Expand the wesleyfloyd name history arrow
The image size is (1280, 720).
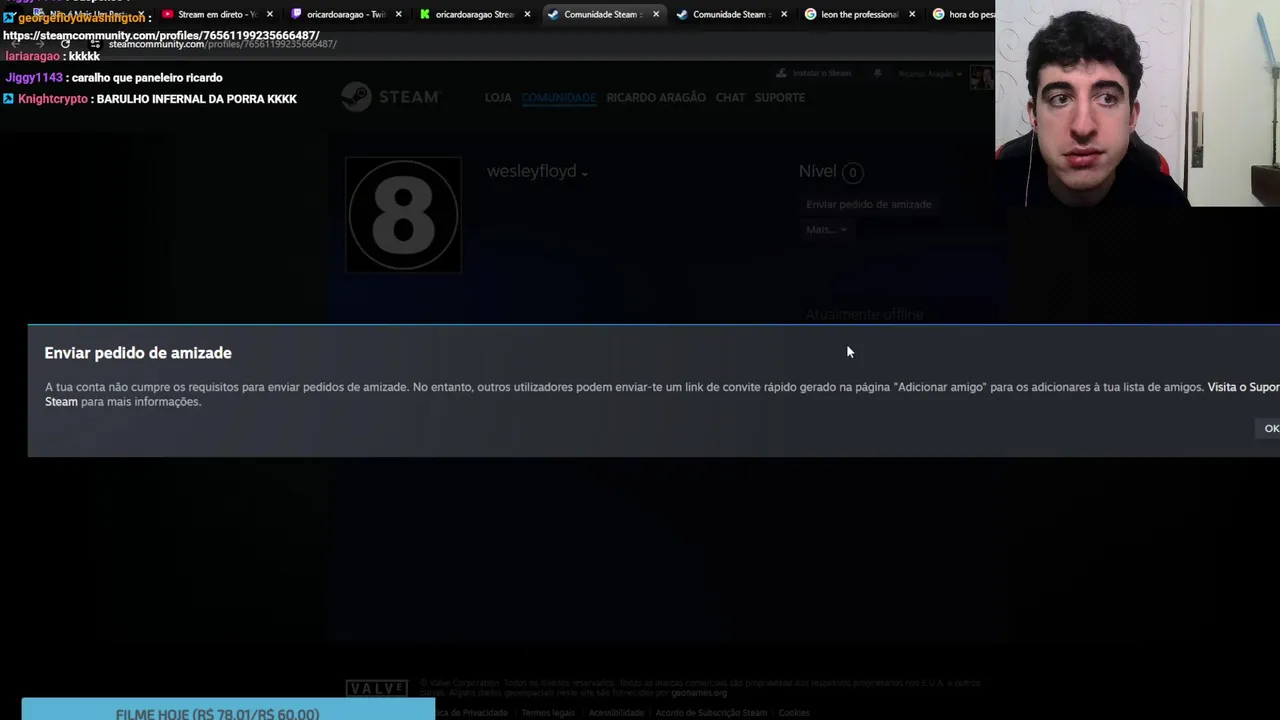click(584, 174)
